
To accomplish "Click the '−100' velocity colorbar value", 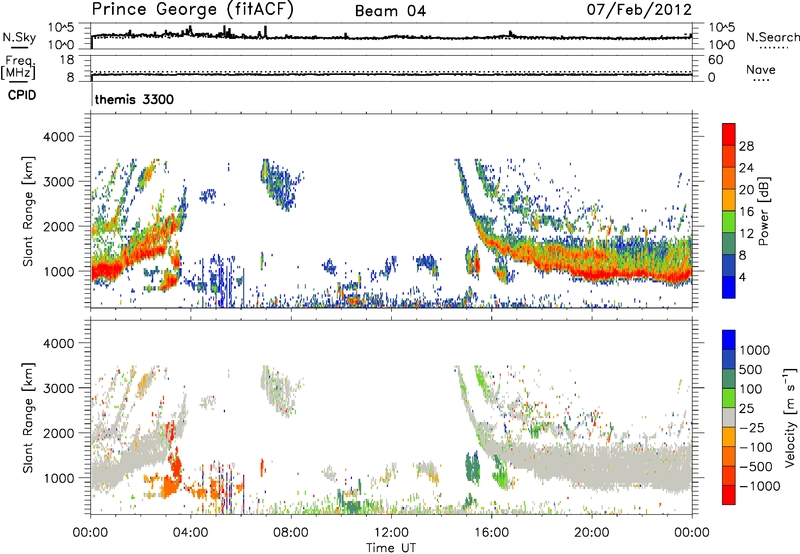I will pos(756,447).
